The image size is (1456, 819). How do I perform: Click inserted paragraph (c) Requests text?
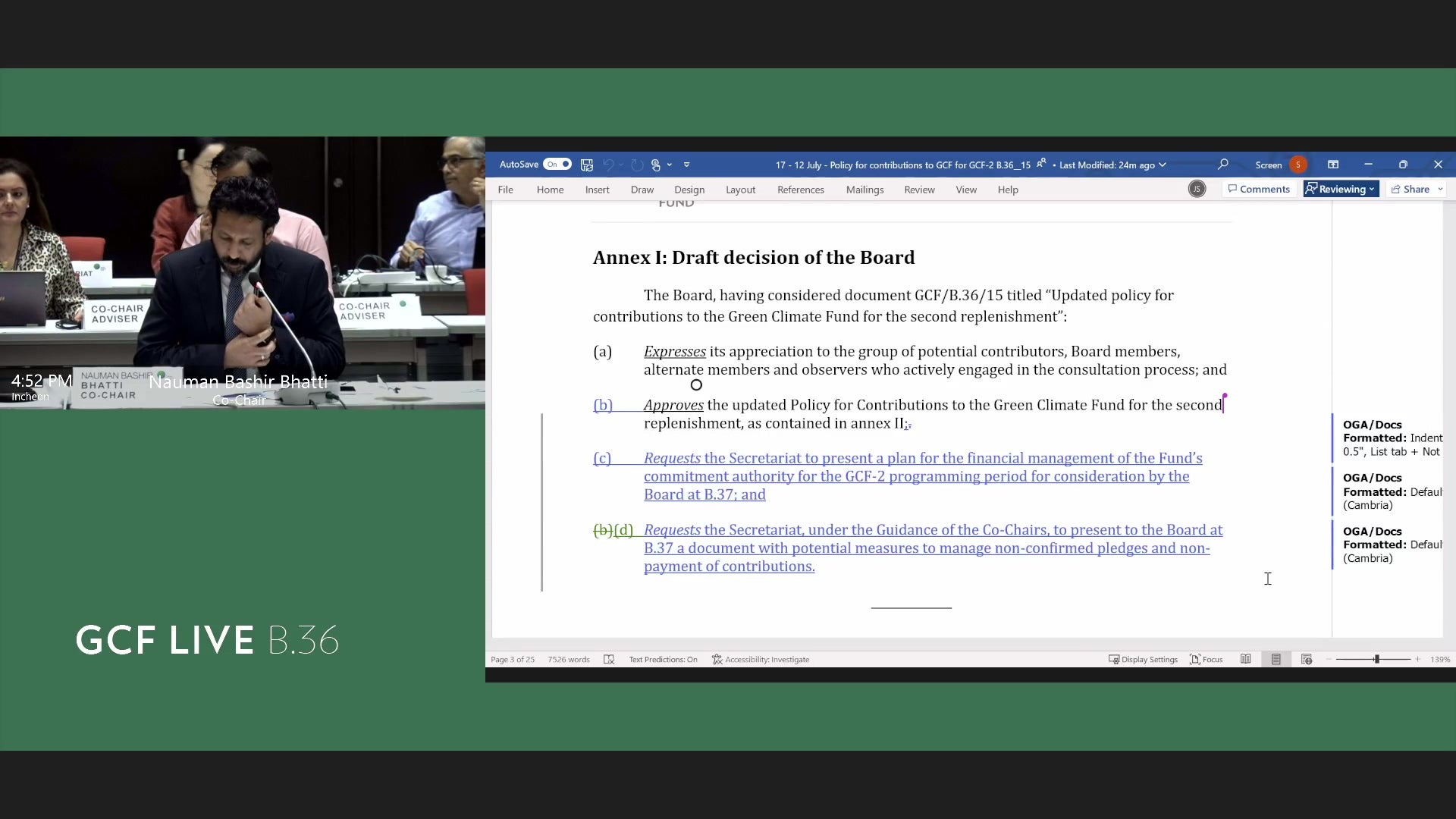pos(923,476)
